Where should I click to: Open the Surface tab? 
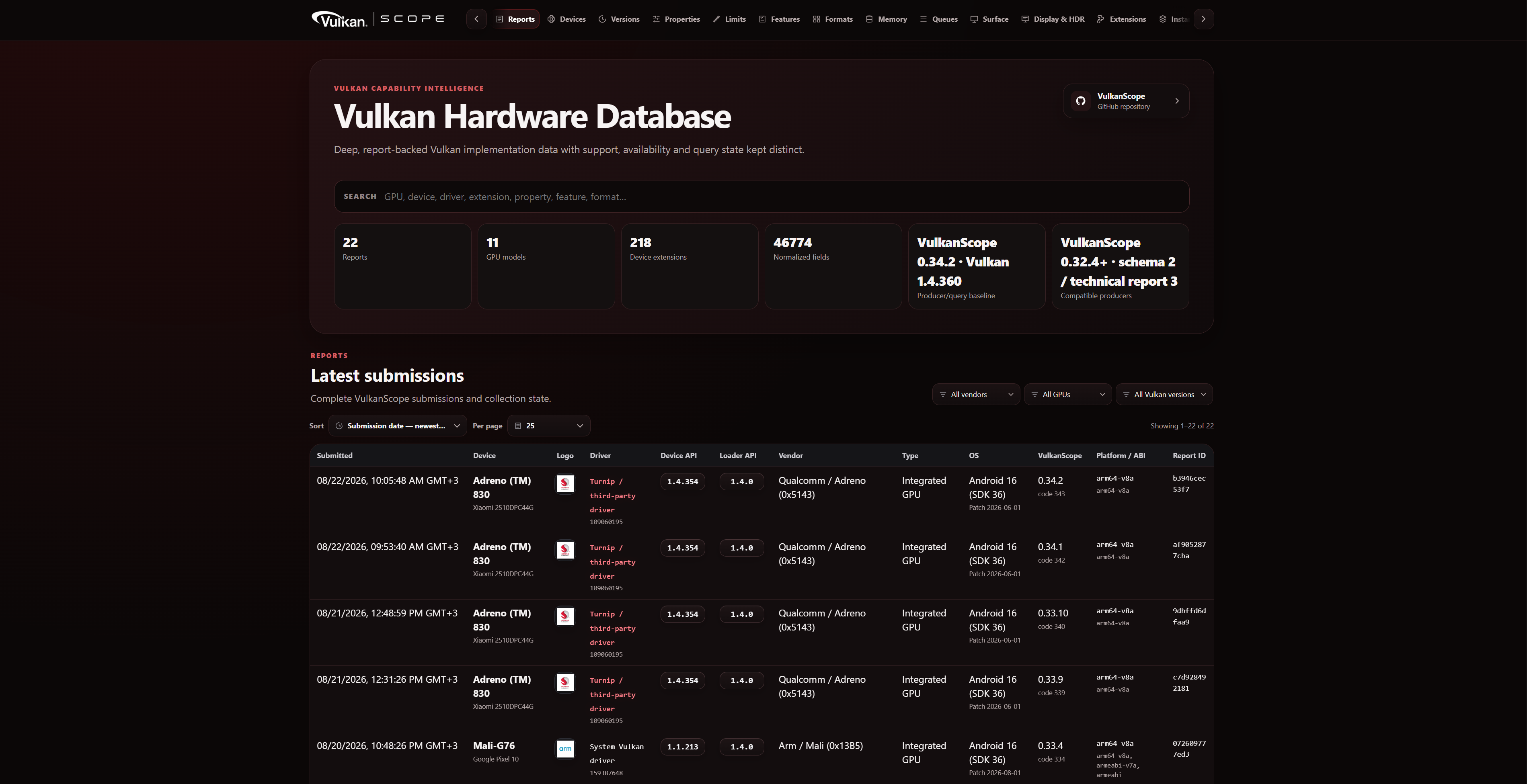(989, 19)
